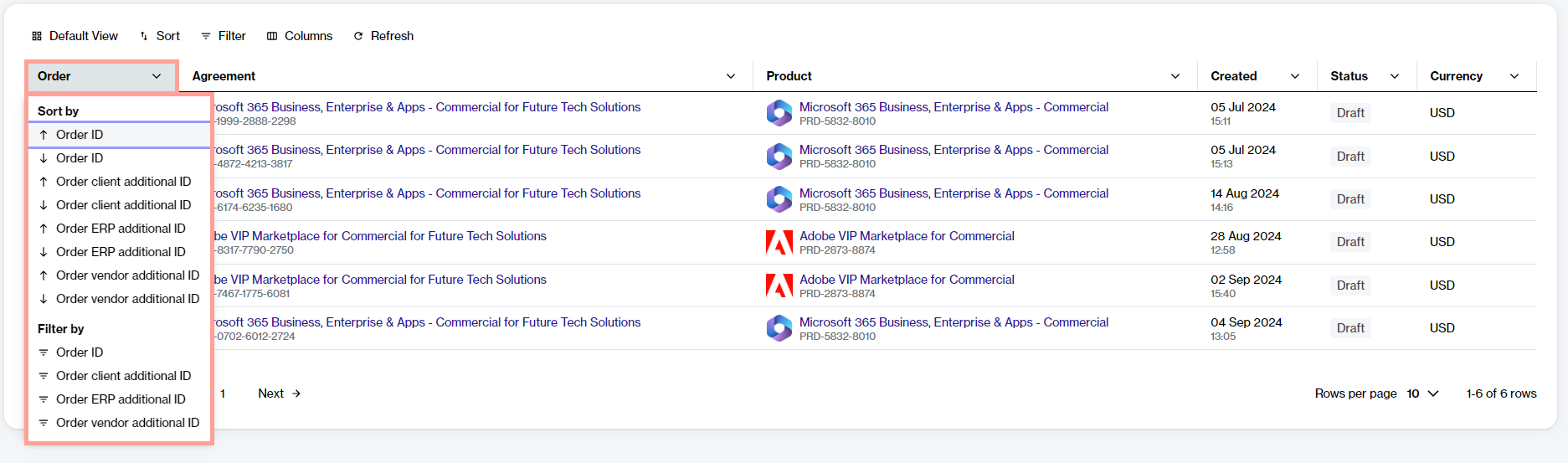Screen dimensions: 1568x463
Task: Open the Default View selector
Action: (x=75, y=36)
